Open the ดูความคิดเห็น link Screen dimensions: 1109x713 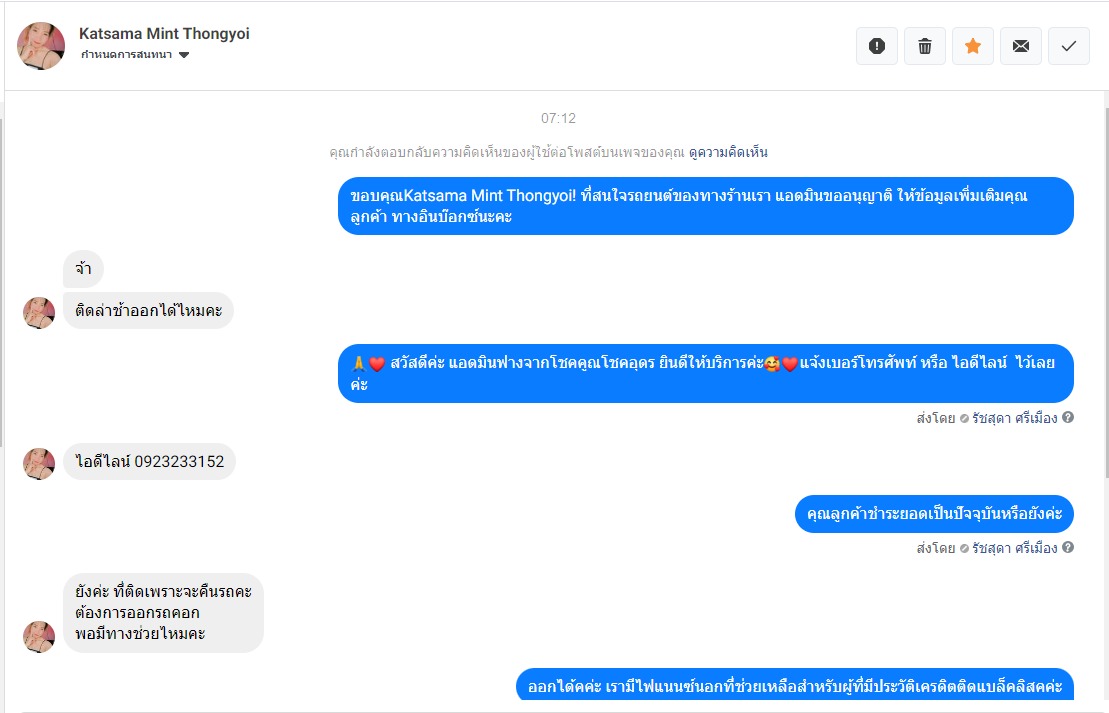click(x=728, y=152)
